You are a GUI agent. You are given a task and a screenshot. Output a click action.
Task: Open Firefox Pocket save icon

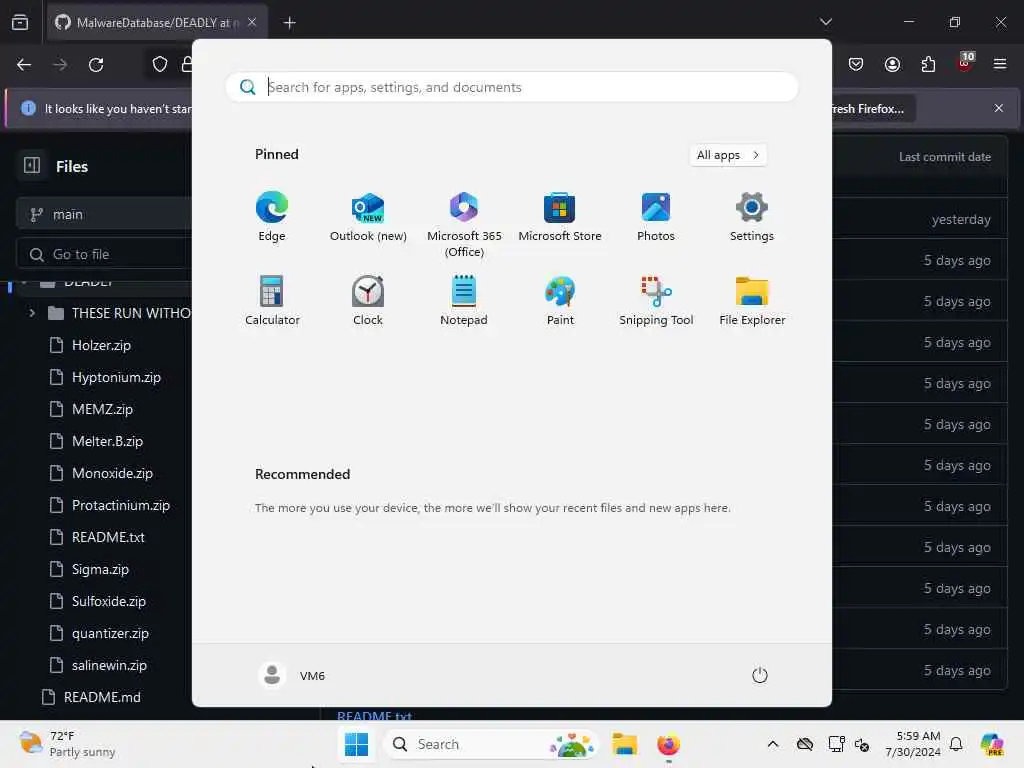(x=856, y=64)
